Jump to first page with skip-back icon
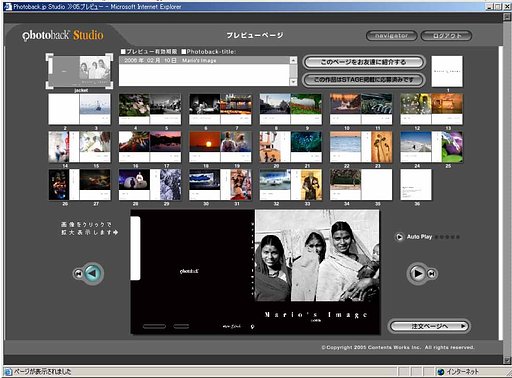512x378 pixels. tap(78, 274)
